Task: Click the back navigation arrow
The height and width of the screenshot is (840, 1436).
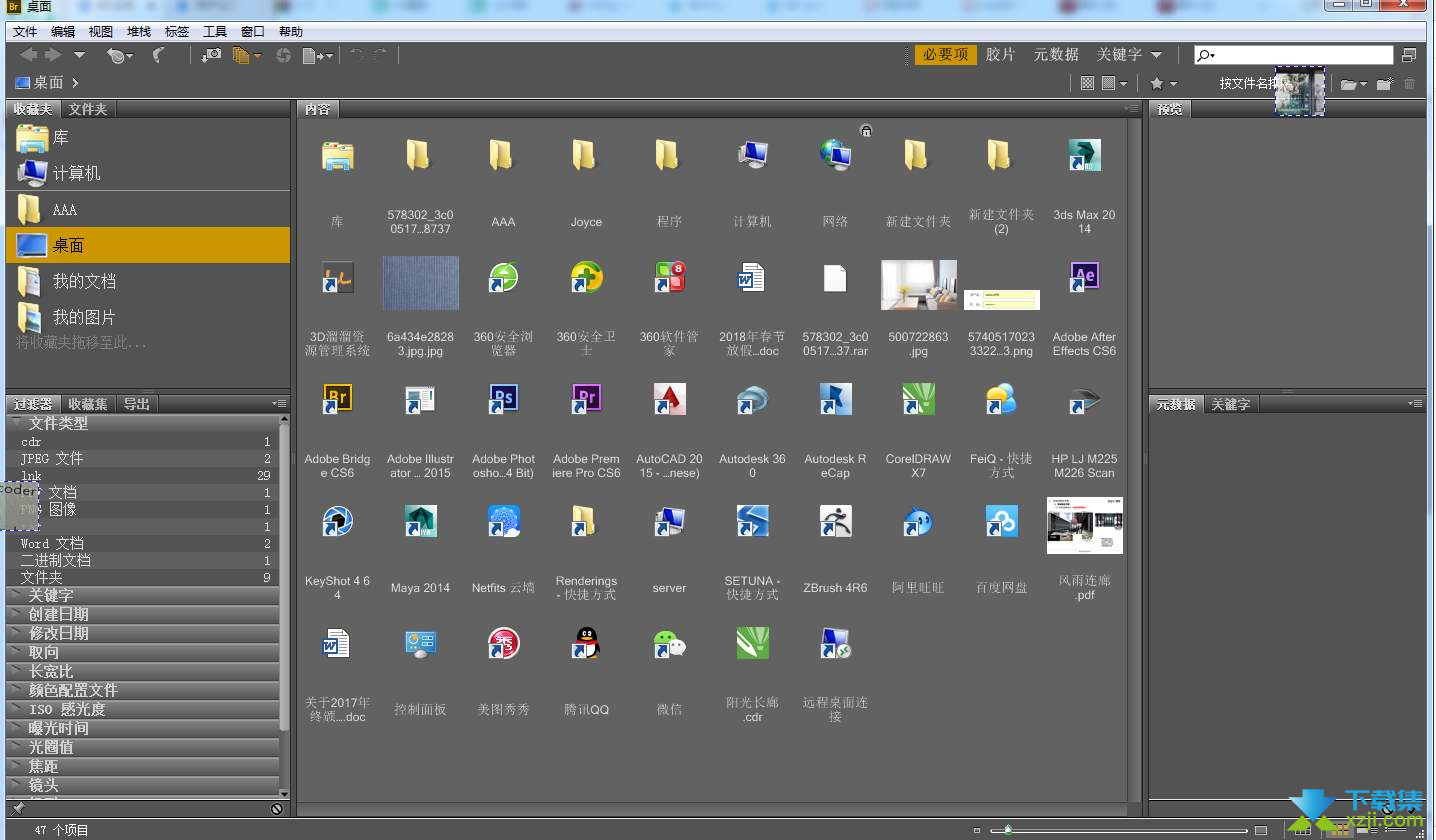Action: pos(29,55)
